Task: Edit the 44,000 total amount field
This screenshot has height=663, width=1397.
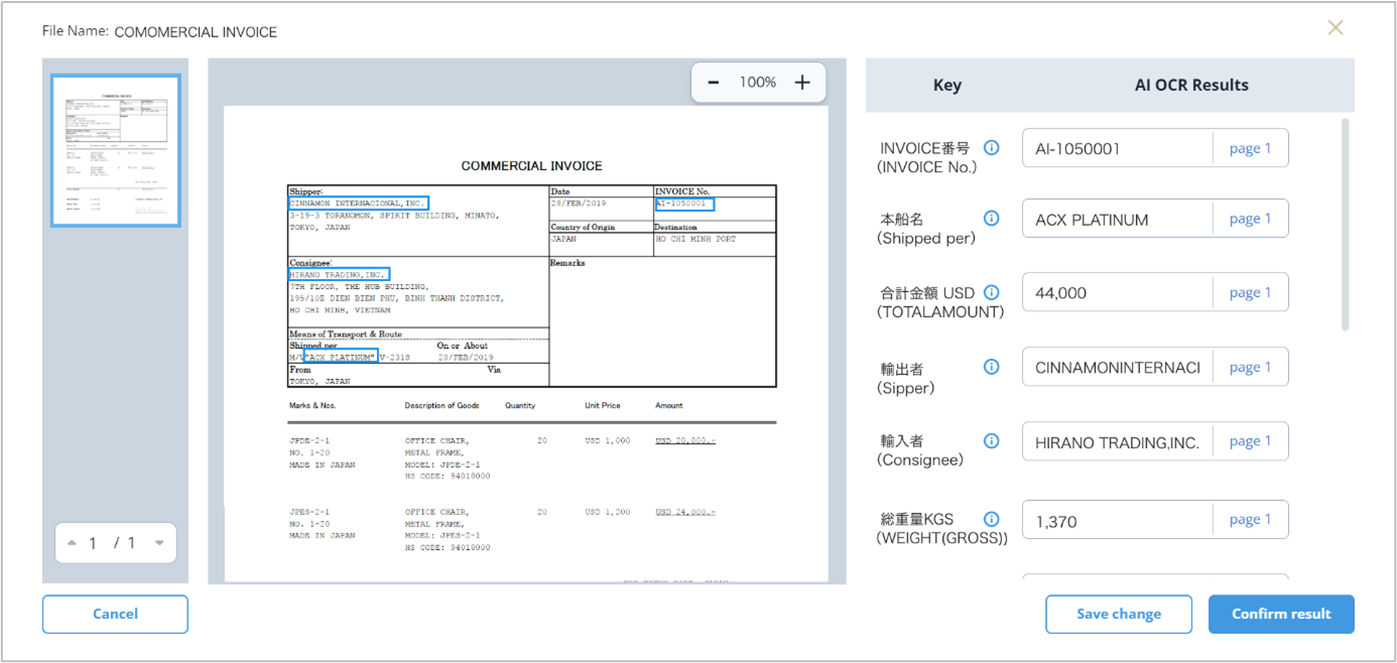Action: click(1118, 293)
